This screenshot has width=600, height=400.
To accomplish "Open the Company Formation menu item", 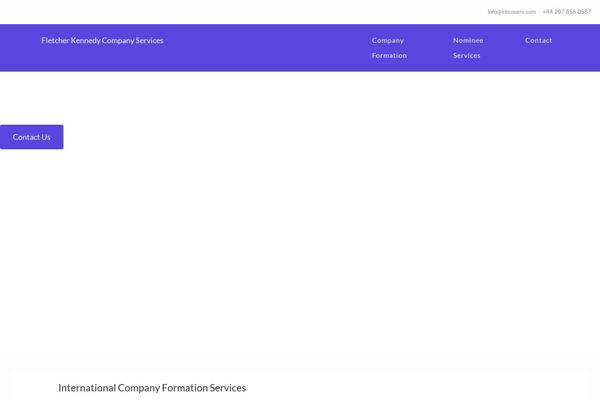I will 389,48.
